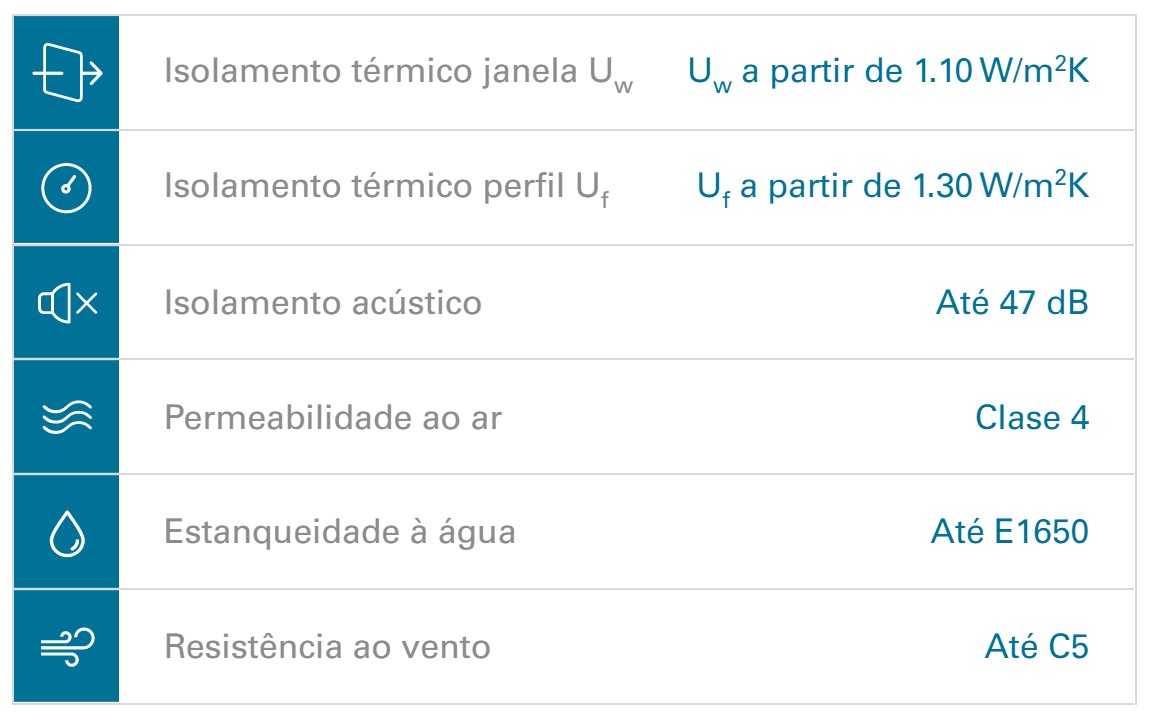Click the 'Uw a partir de 1.10 W/m²K' value
The height and width of the screenshot is (722, 1153).
888,74
